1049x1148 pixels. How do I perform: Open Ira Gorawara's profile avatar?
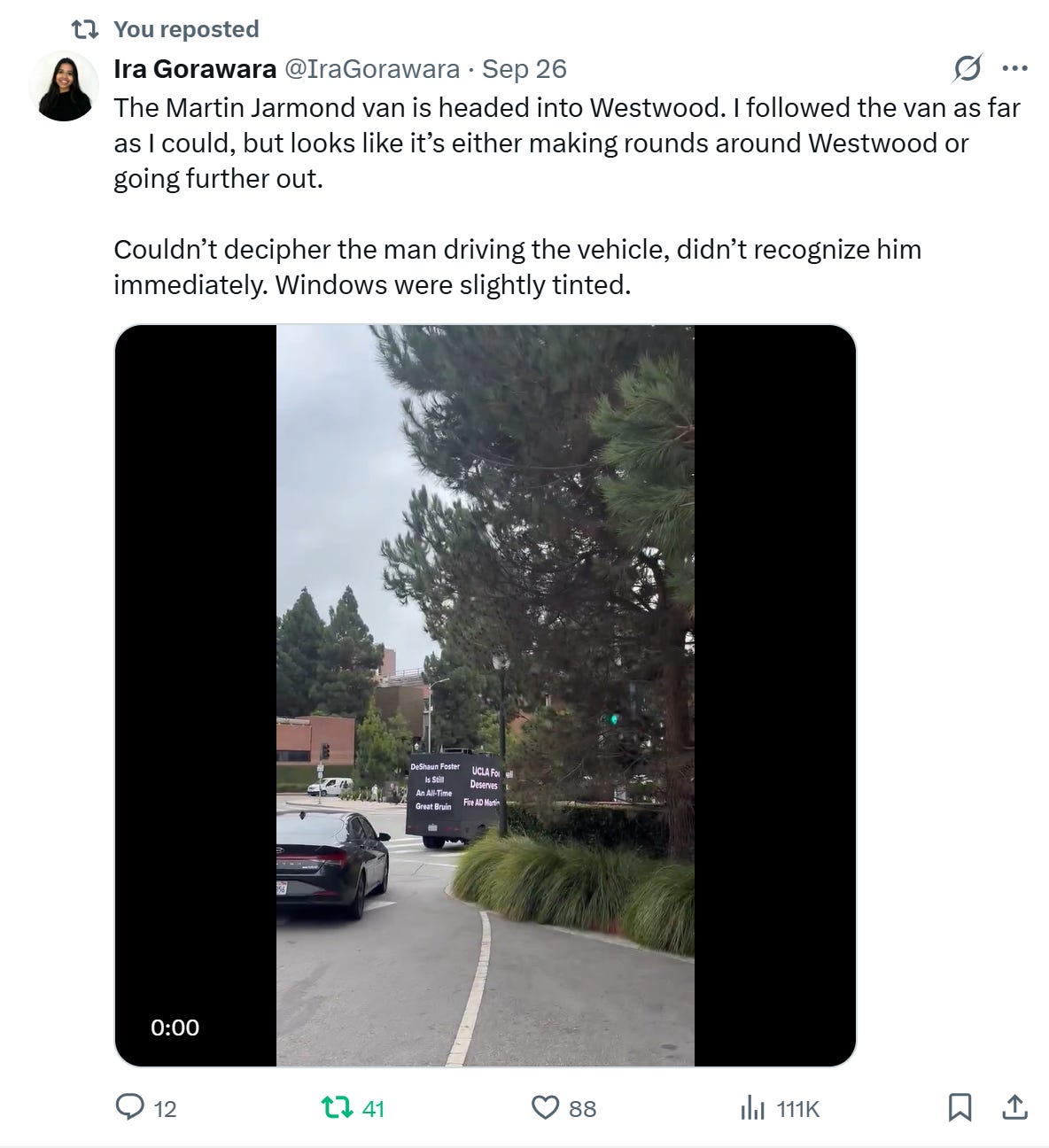pyautogui.click(x=63, y=86)
